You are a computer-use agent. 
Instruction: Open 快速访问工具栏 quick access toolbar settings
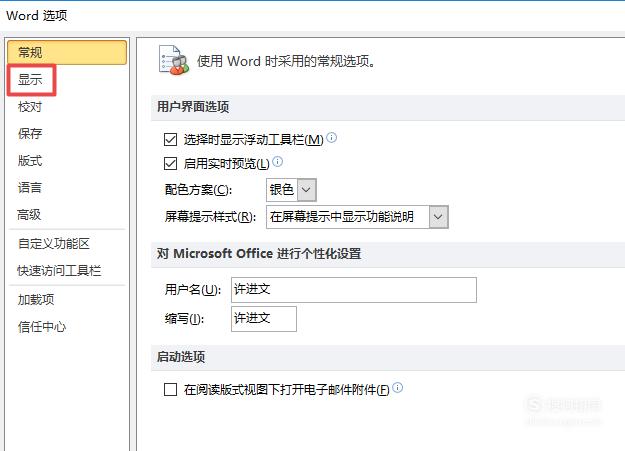click(x=59, y=271)
